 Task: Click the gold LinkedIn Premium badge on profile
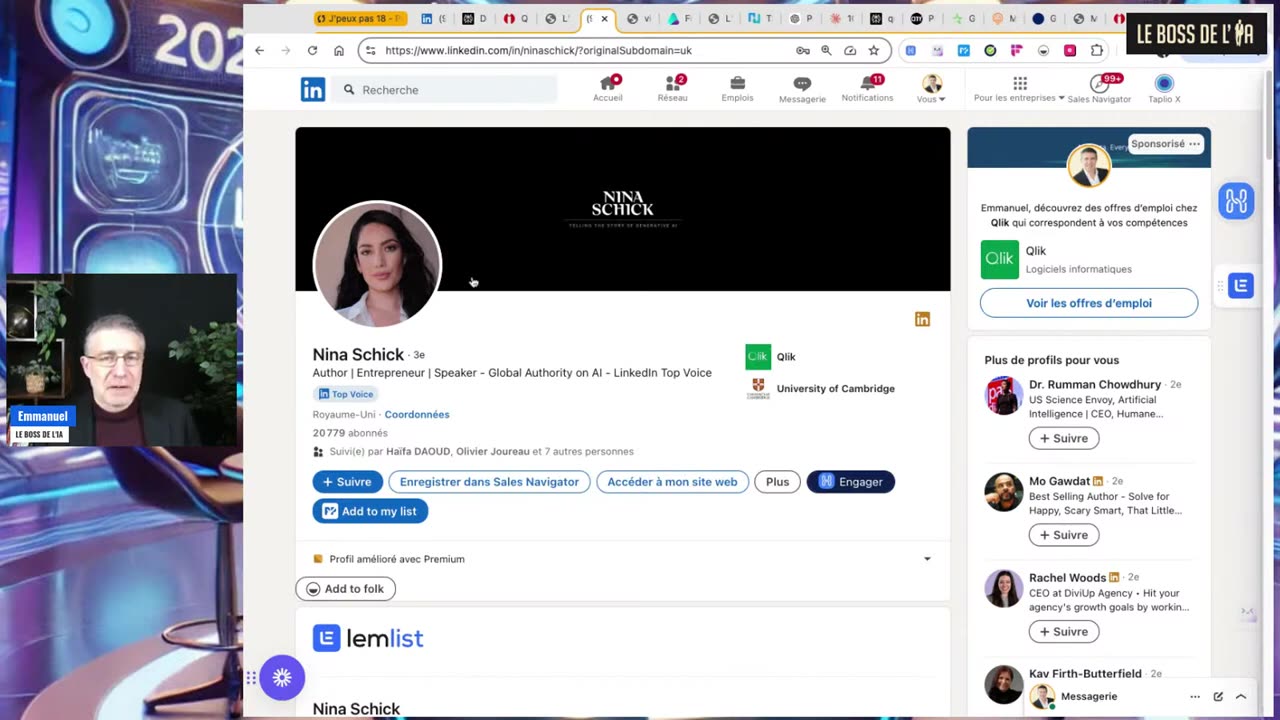pos(922,319)
